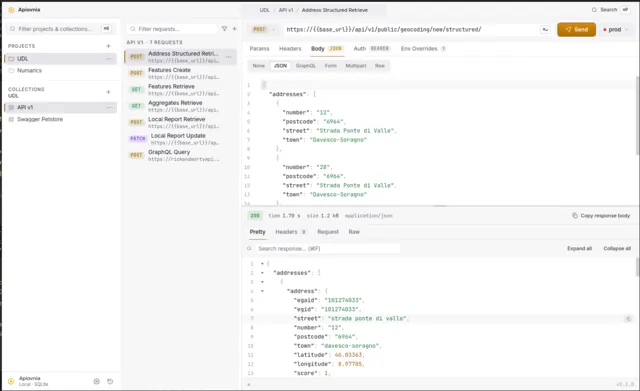Click small icon in bottom status bar
The height and width of the screenshot is (391, 640).
tap(249, 384)
